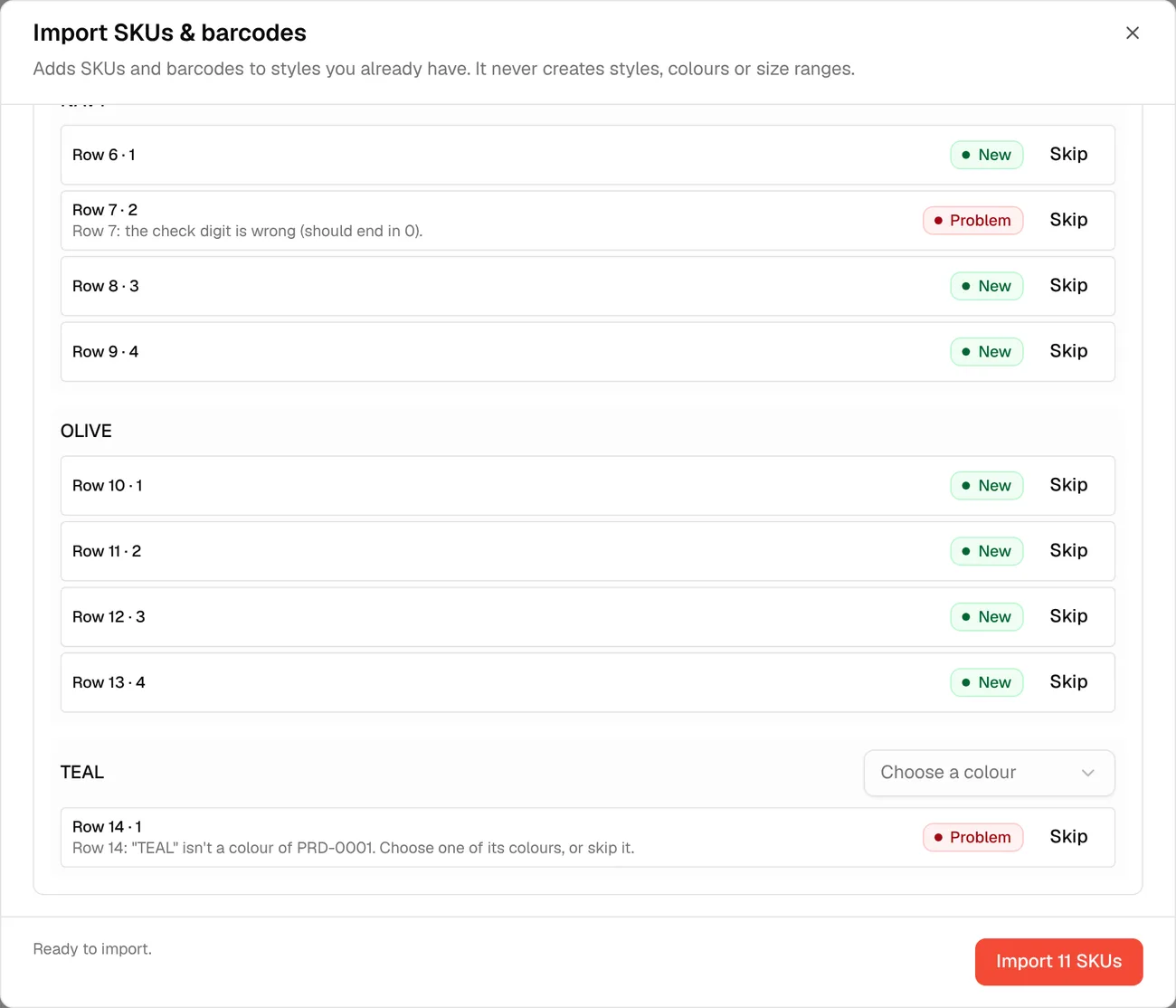
Task: Click the "Row 6 · 1" label
Action: (104, 155)
